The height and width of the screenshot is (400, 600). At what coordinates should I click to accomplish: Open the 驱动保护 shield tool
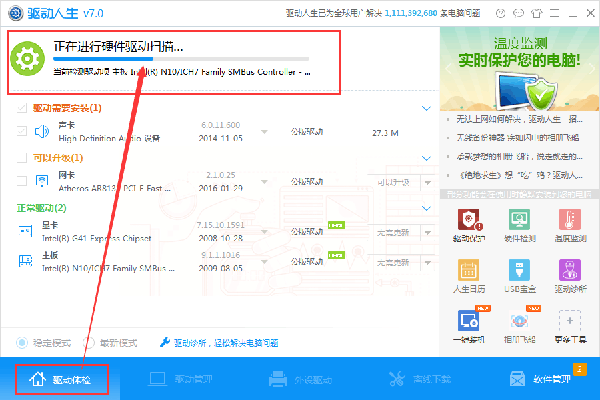click(x=469, y=225)
